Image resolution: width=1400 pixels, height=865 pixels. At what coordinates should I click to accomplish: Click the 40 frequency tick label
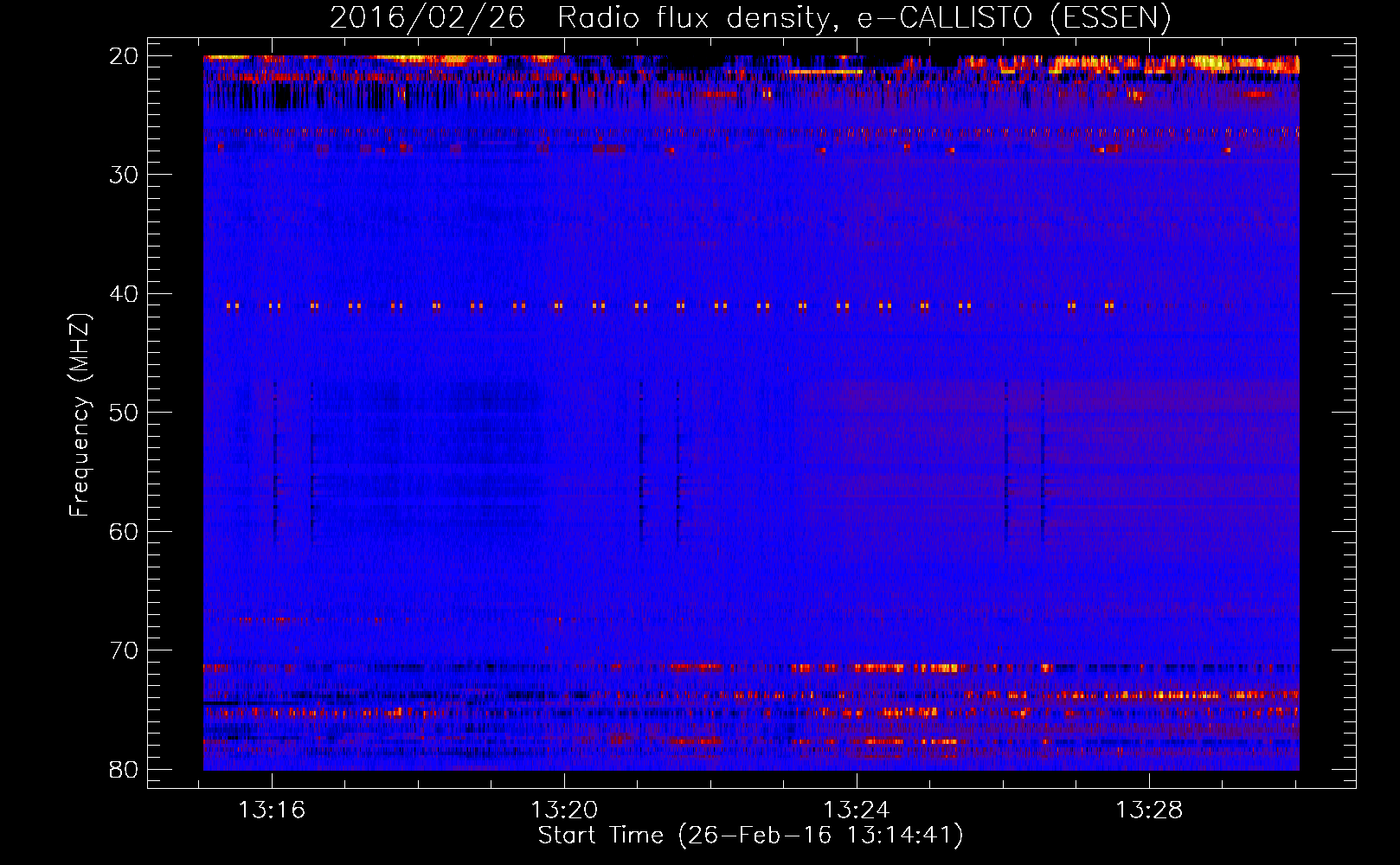(125, 294)
